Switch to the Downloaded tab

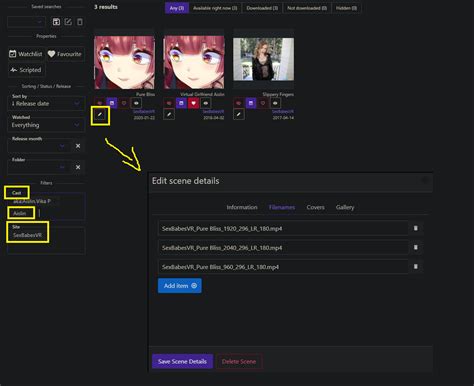[262, 8]
